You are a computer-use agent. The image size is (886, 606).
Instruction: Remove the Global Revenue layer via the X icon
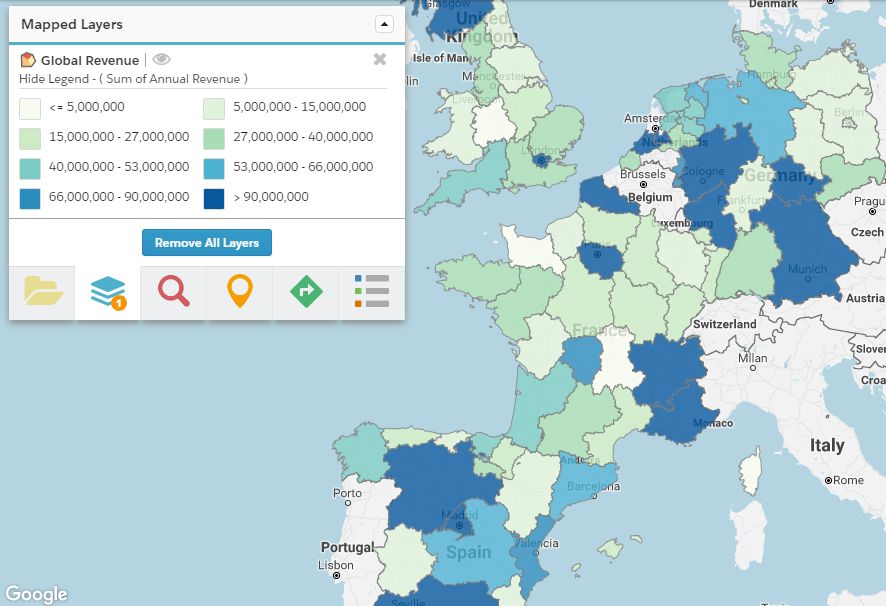click(379, 59)
